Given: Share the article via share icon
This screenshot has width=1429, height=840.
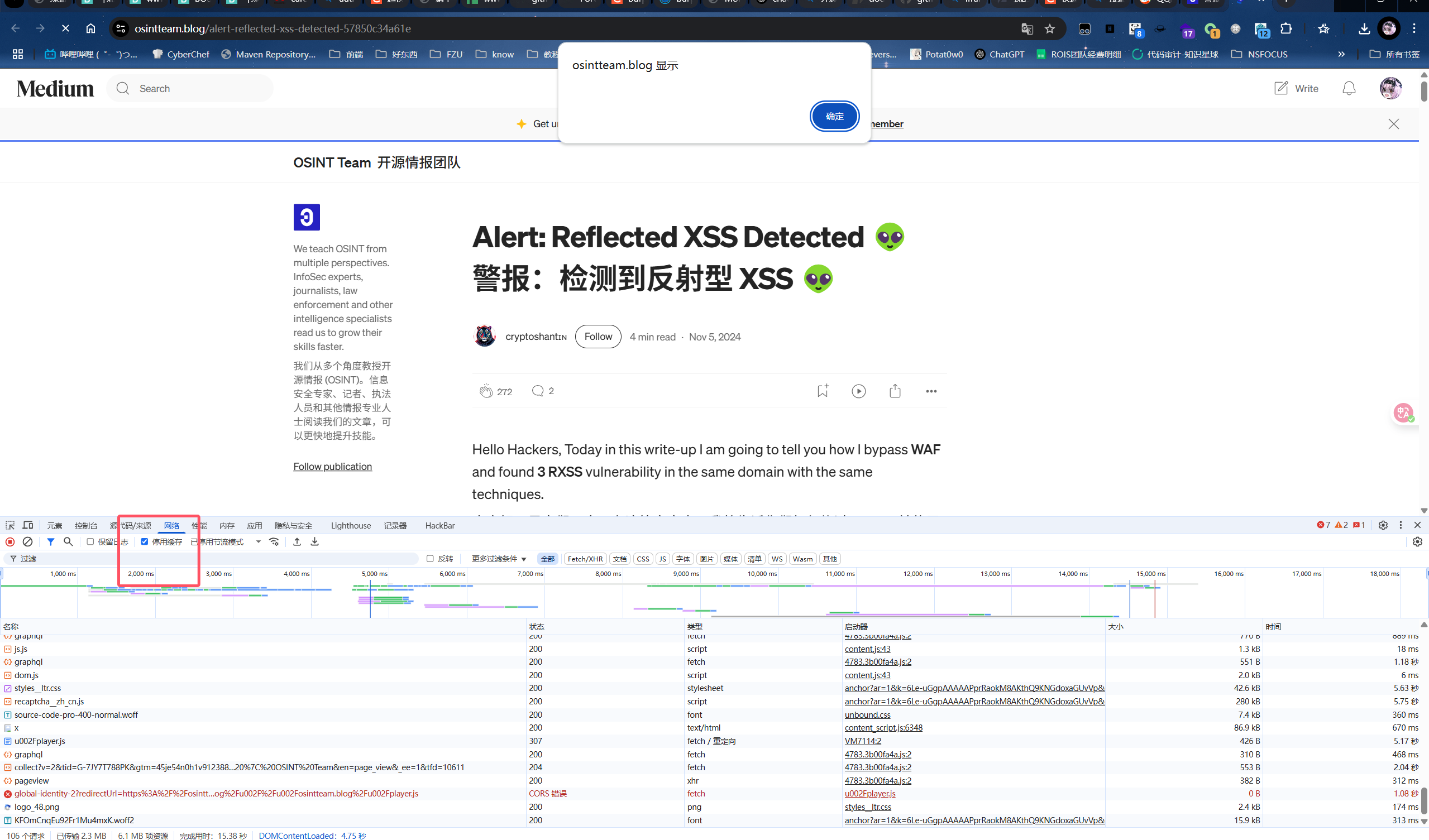Looking at the screenshot, I should click(895, 391).
